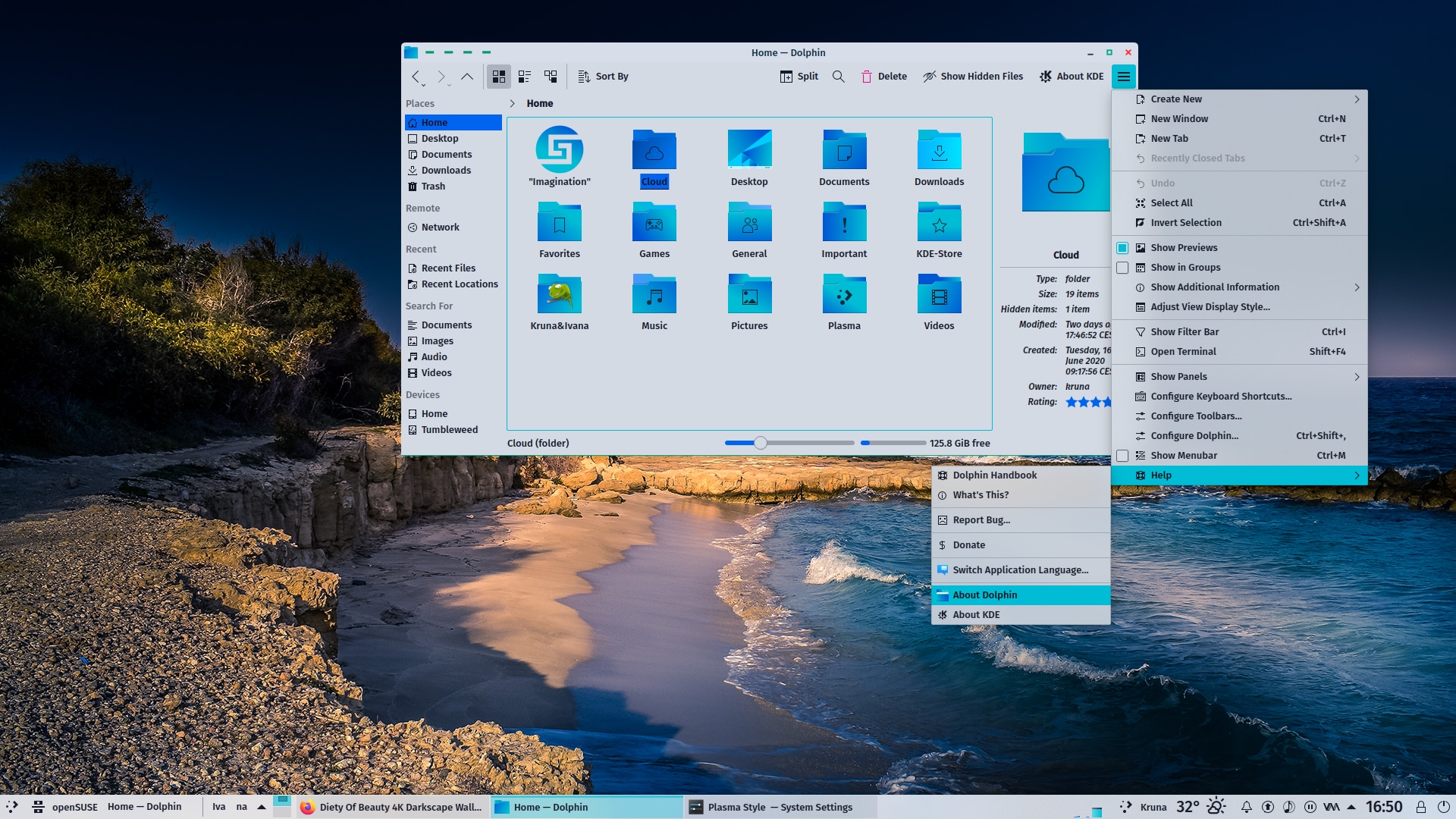The height and width of the screenshot is (819, 1456).
Task: Click the weather widget showing 32°
Action: point(1200,807)
